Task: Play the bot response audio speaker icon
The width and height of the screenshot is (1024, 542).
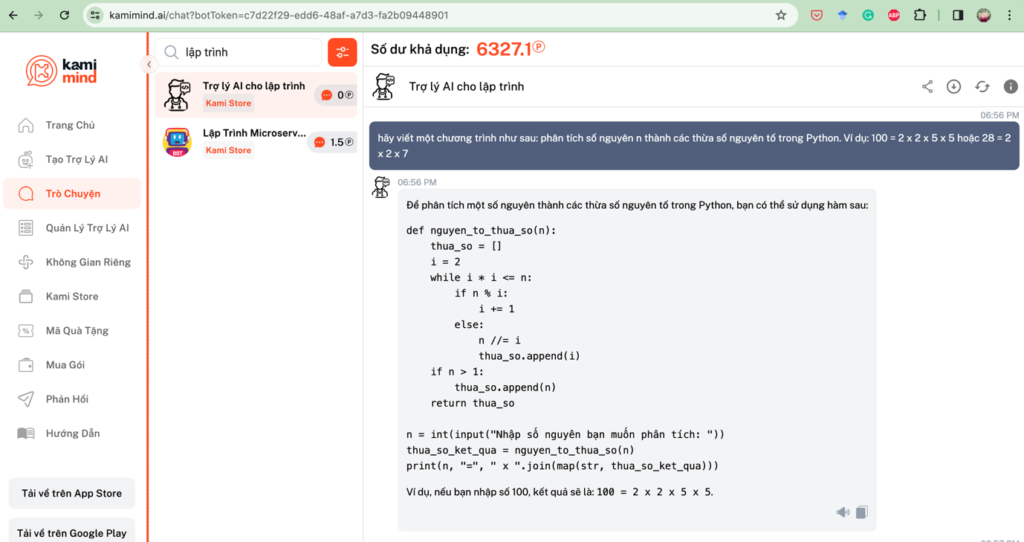Action: (843, 512)
